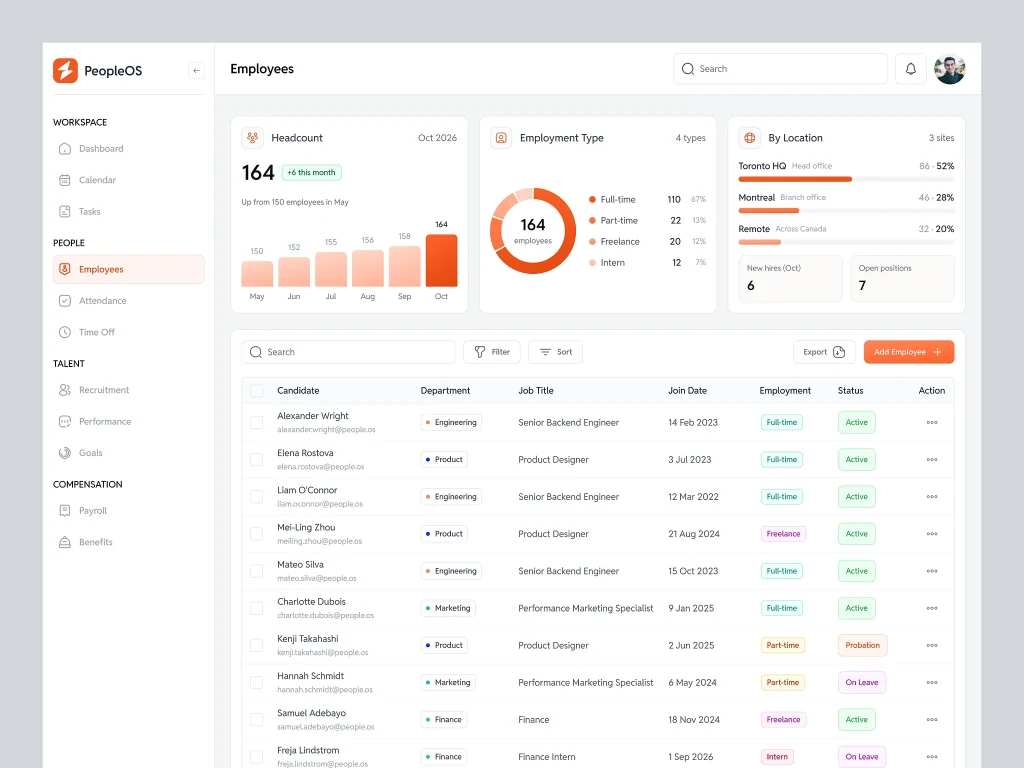Open Tasks in the Workspace section
The width and height of the screenshot is (1024, 768).
point(129,212)
